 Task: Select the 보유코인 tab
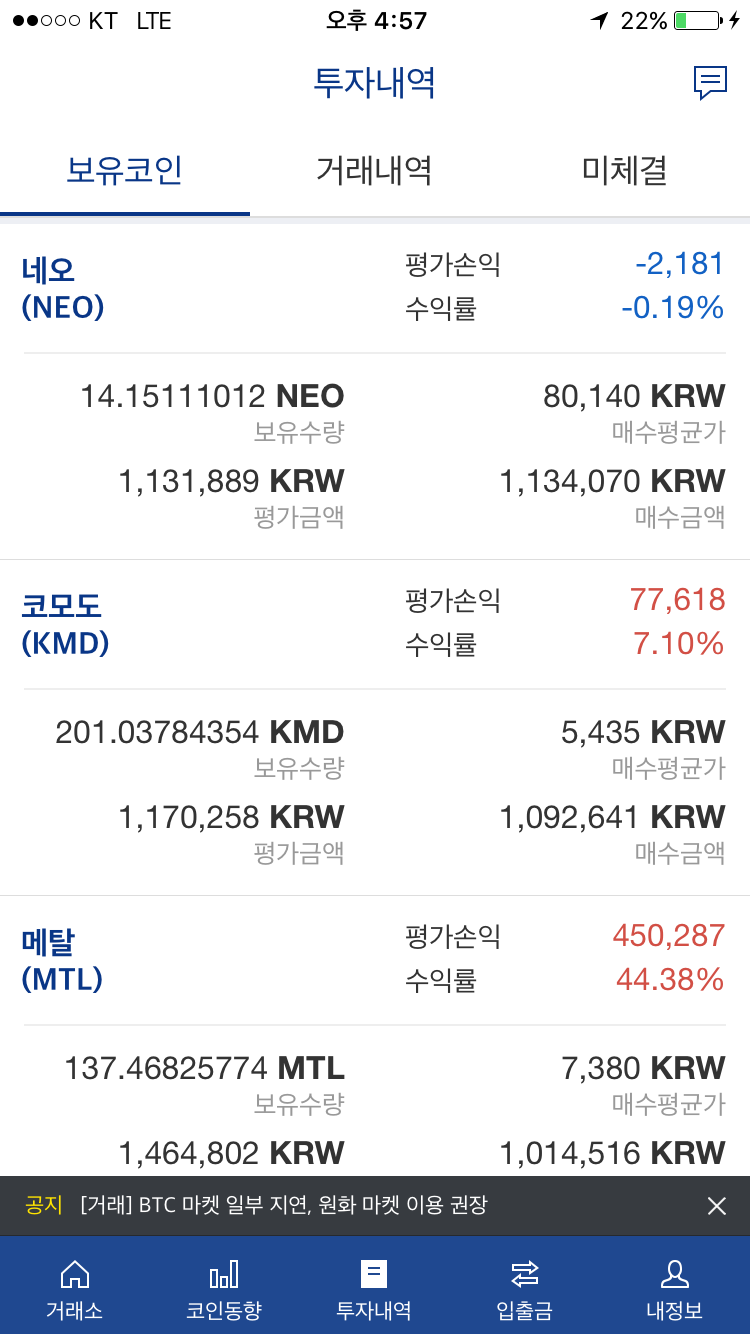pos(125,170)
